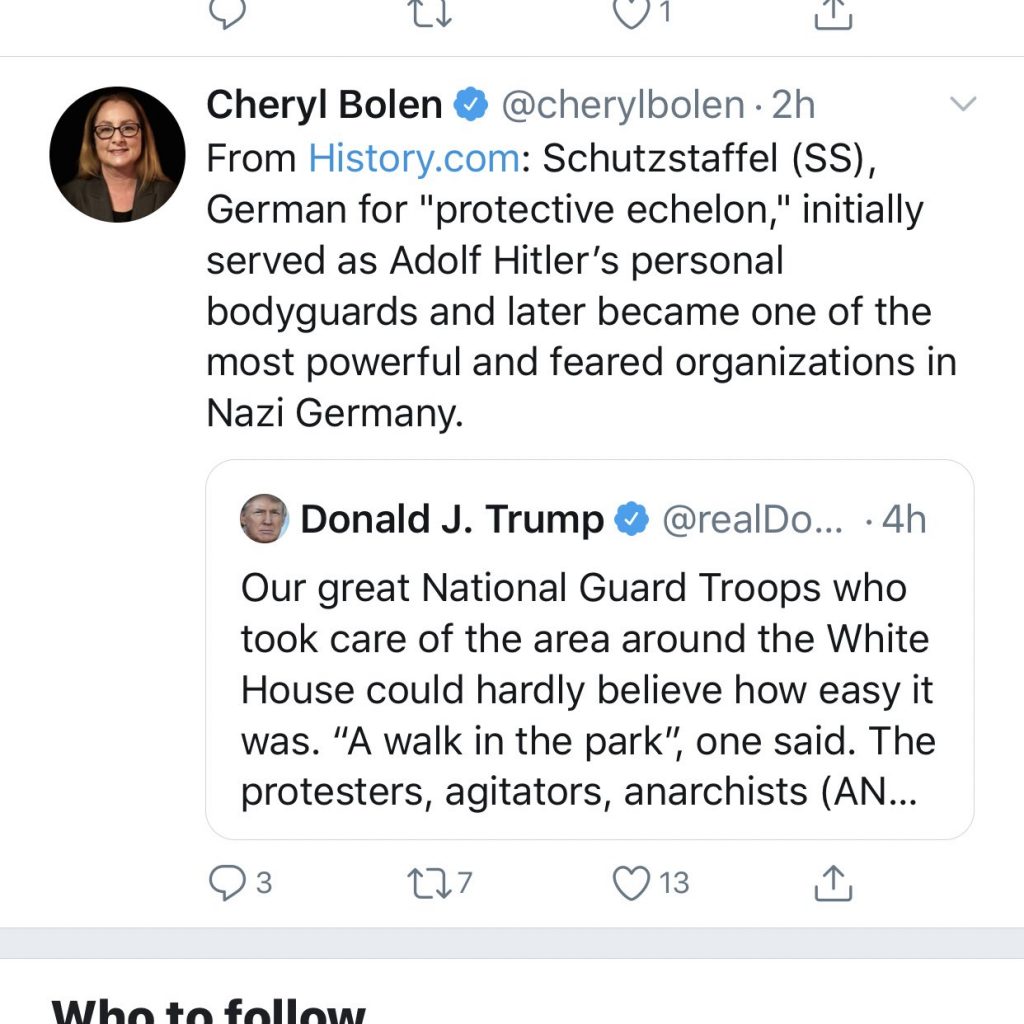Open the History.com link
Viewport: 1024px width, 1024px height.
point(414,157)
